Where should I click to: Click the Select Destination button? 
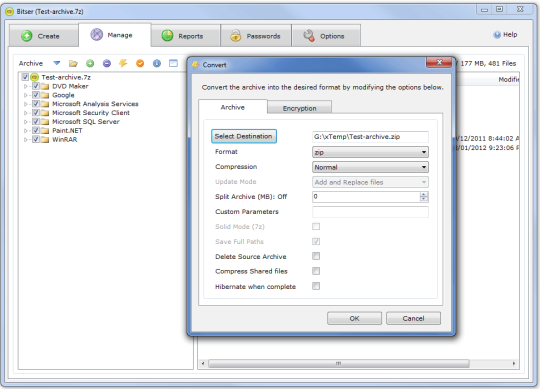pyautogui.click(x=243, y=136)
